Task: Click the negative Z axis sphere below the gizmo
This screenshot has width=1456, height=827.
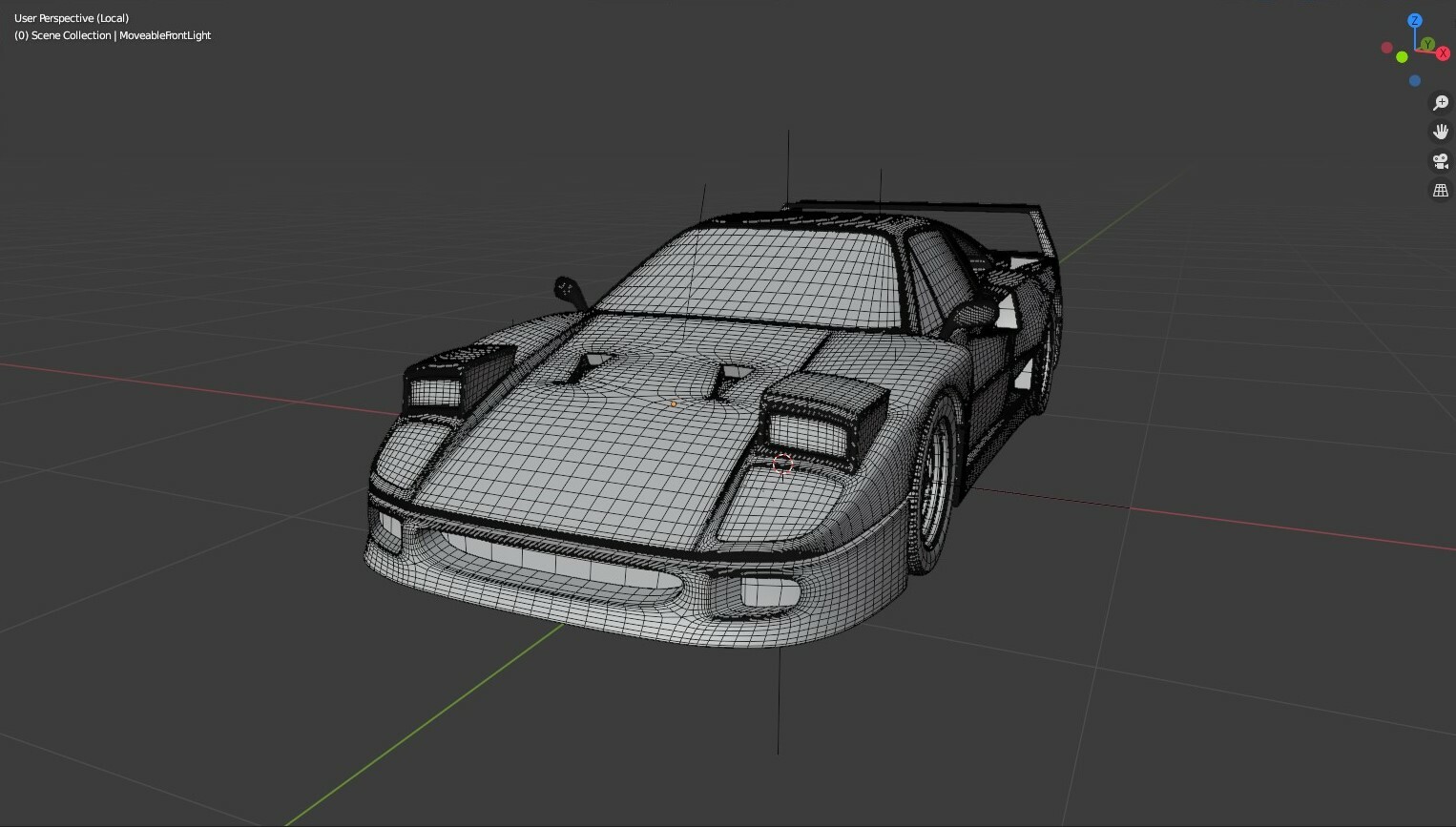Action: [x=1415, y=80]
